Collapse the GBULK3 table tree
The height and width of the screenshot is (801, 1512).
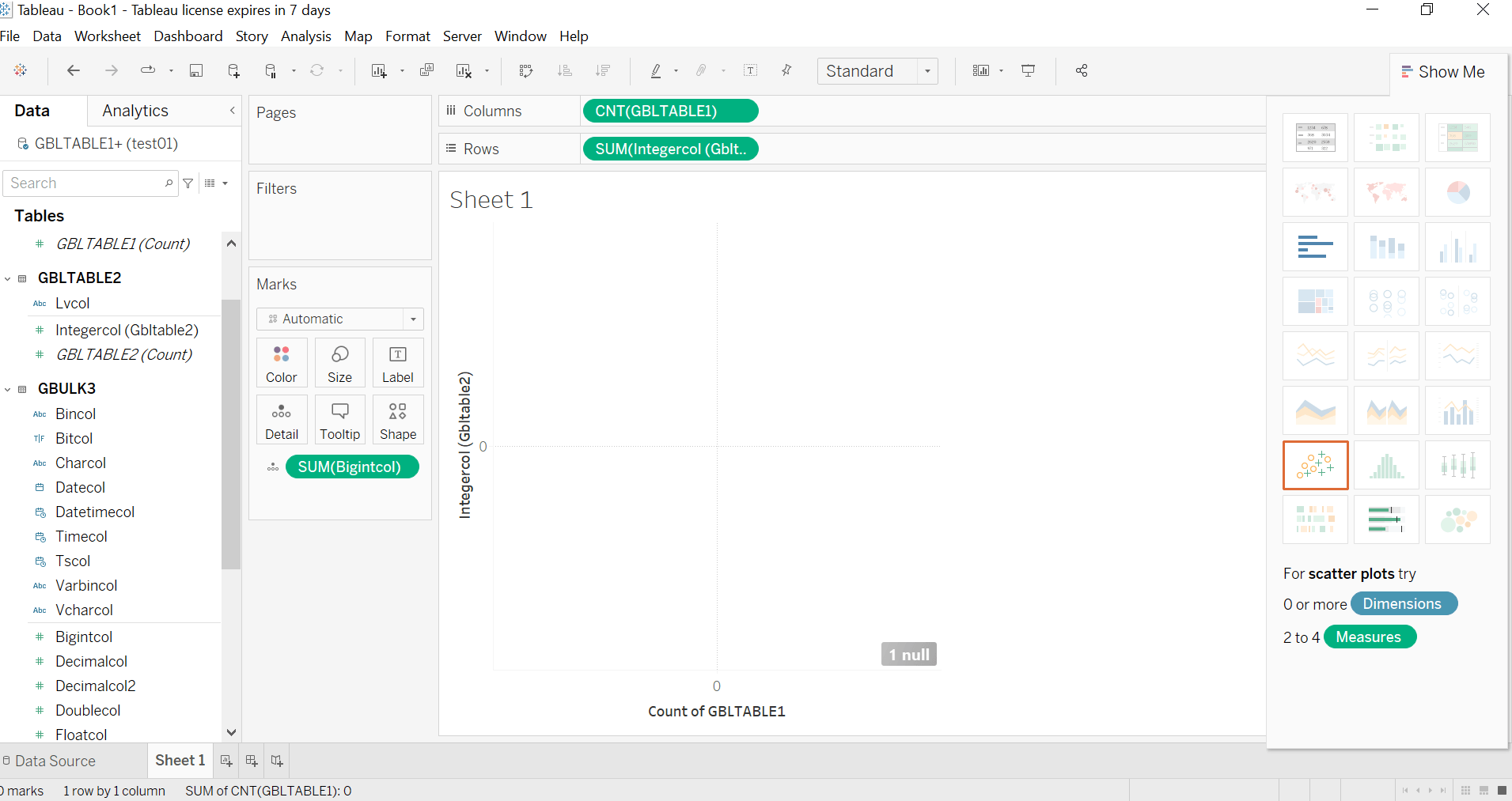click(x=8, y=389)
